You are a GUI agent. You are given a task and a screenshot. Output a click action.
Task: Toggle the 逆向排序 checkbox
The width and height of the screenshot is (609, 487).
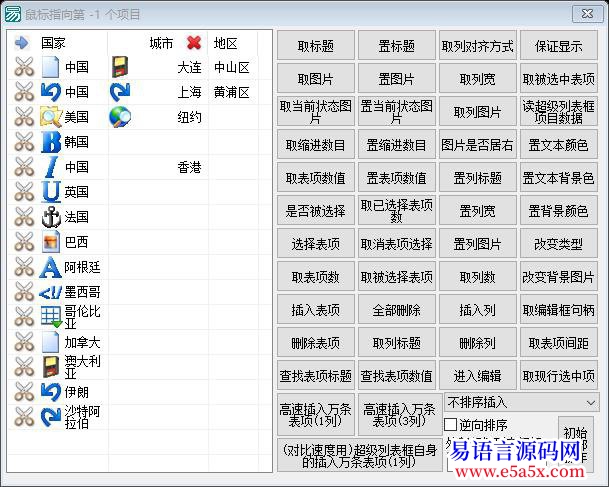[x=451, y=425]
